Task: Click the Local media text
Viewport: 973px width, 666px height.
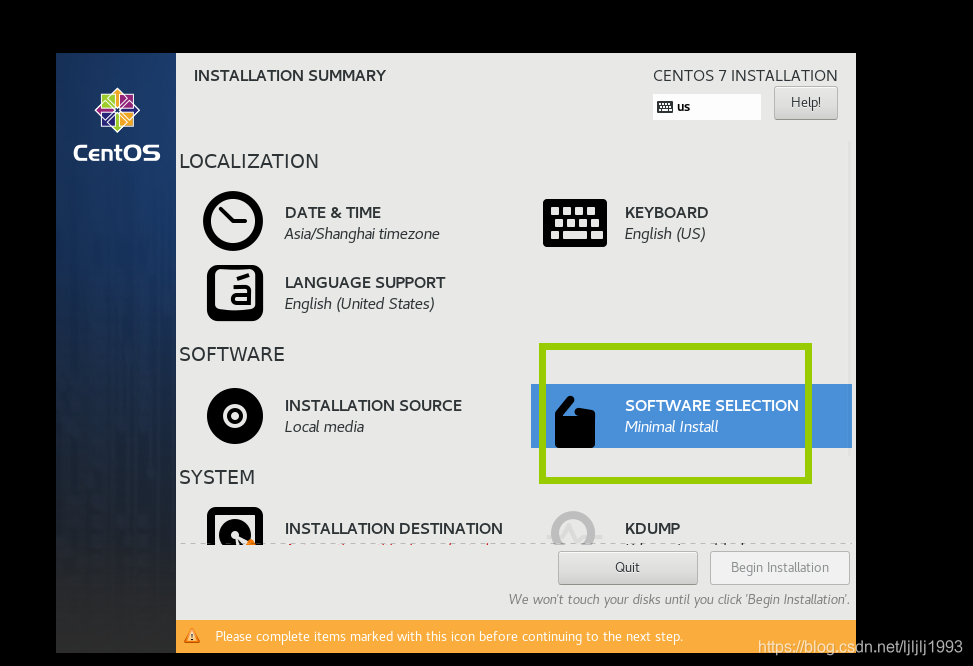Action: click(x=324, y=427)
